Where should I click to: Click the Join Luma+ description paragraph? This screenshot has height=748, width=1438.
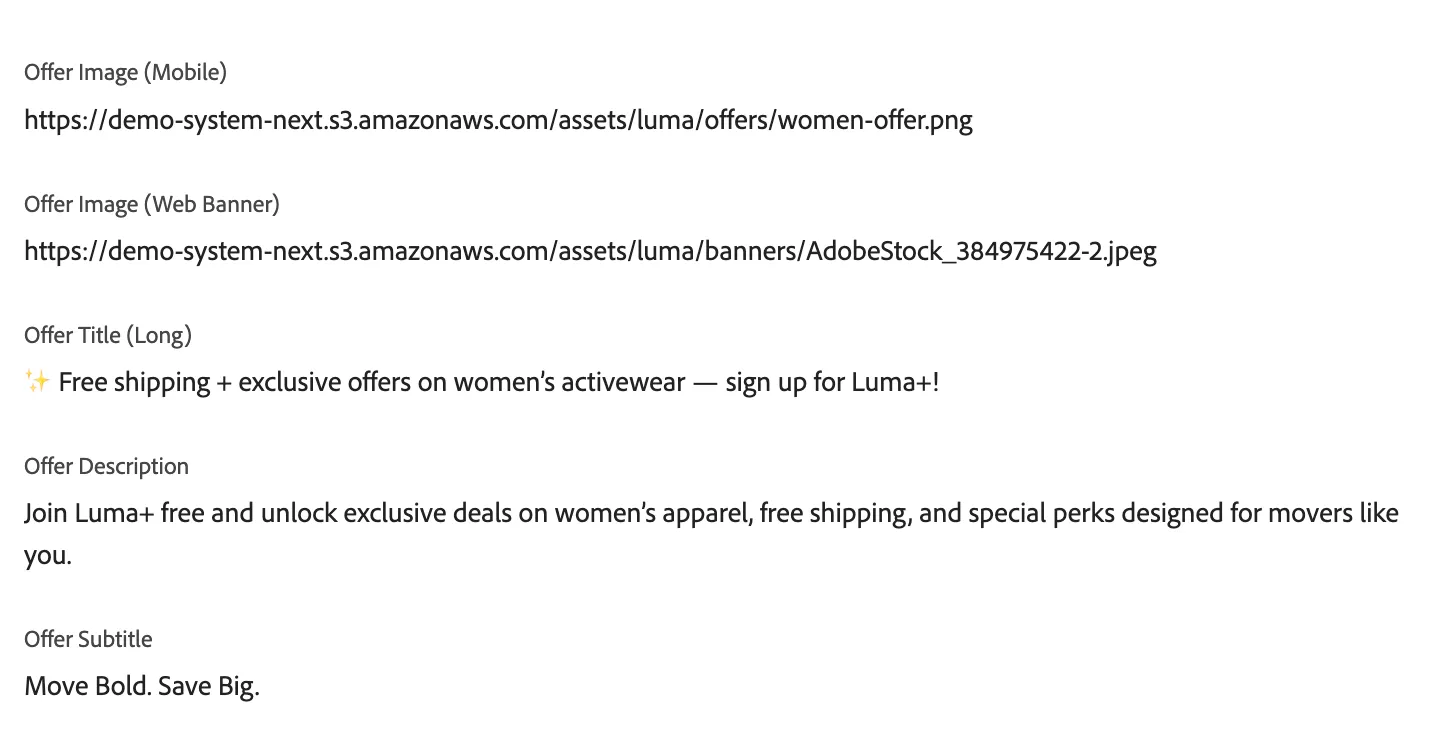point(711,534)
